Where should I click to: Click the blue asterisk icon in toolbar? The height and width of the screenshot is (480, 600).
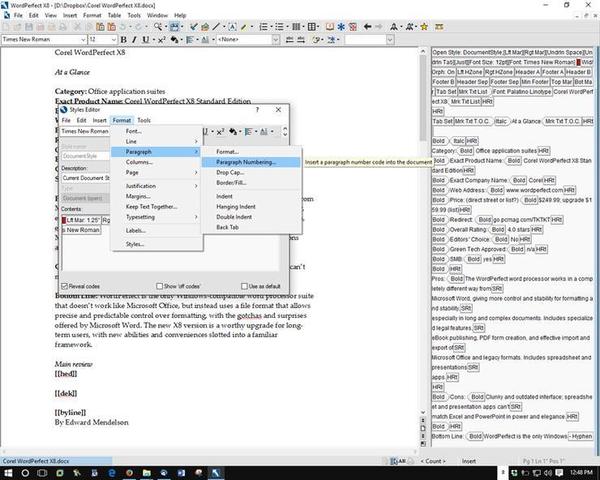click(x=341, y=26)
